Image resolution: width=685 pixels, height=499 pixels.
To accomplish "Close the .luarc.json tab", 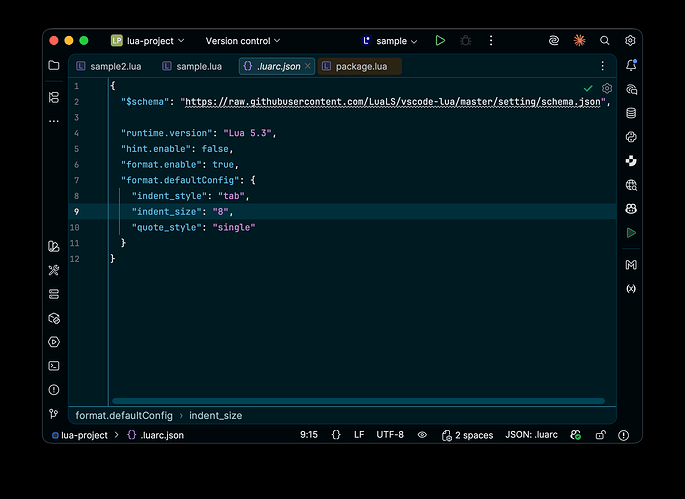I will click(308, 66).
